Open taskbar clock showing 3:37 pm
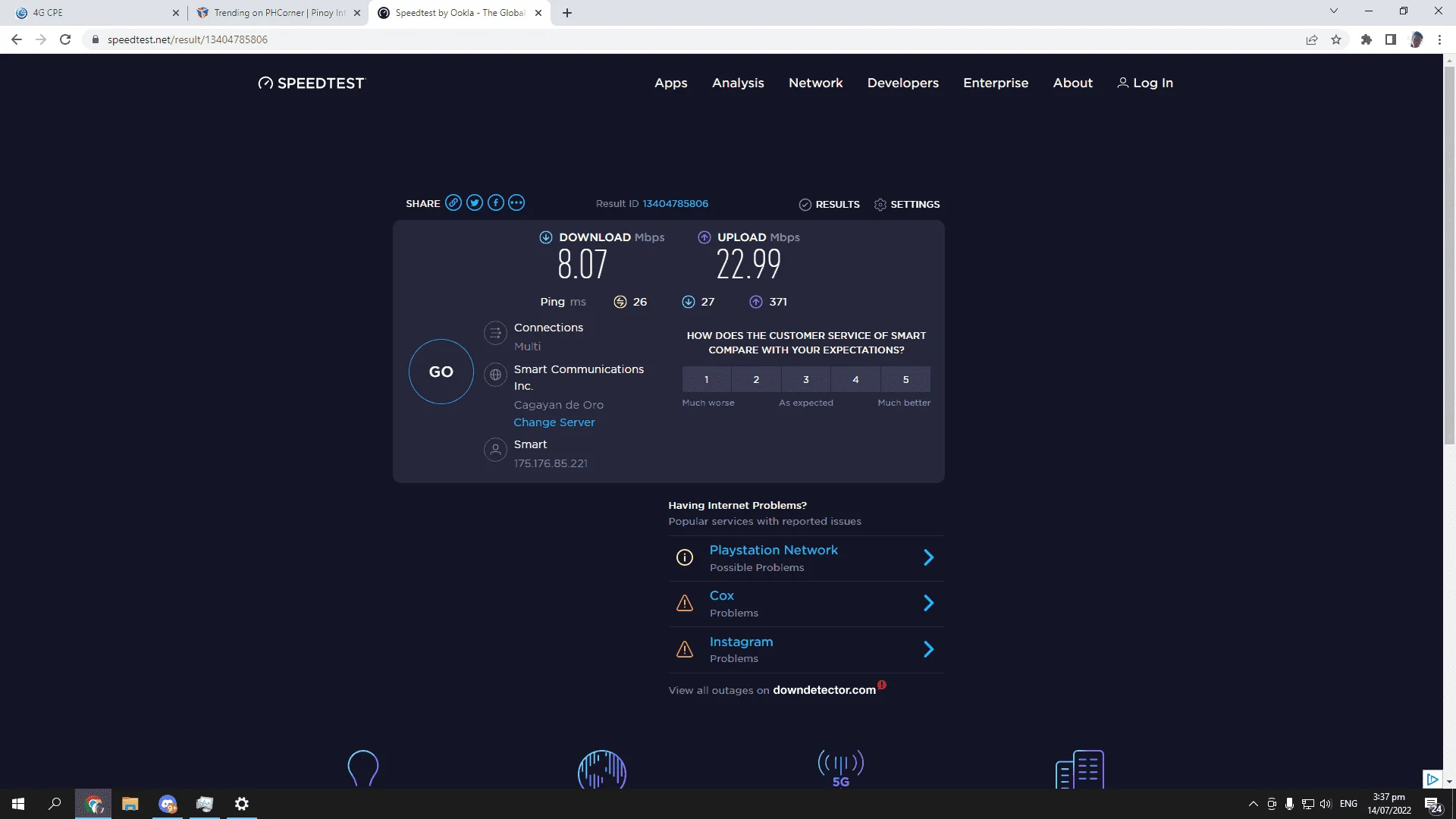Viewport: 1456px width, 819px height. click(1389, 804)
